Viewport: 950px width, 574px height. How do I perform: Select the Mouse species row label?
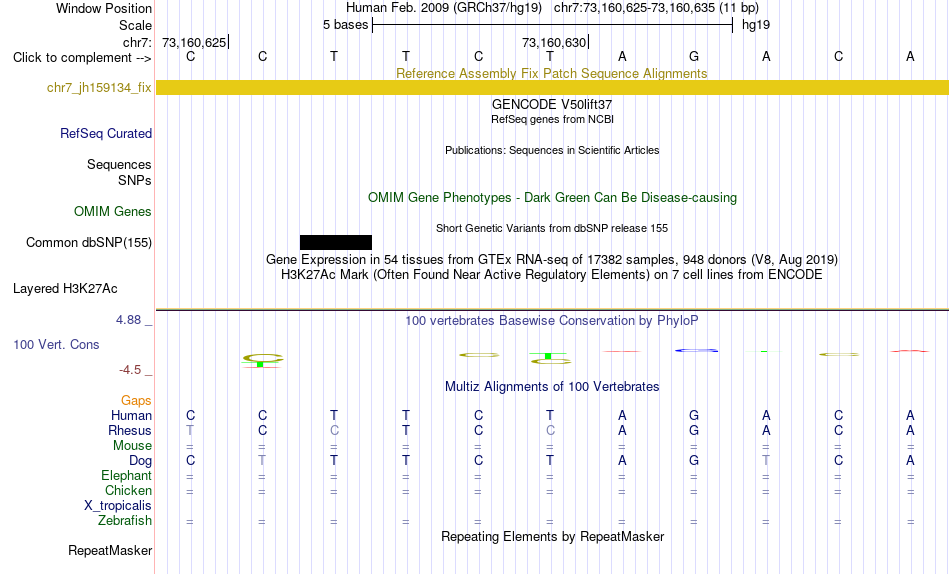tap(132, 446)
